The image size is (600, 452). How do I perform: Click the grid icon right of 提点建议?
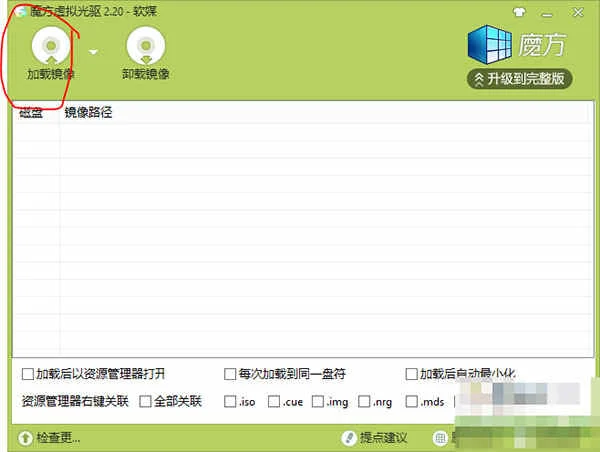tap(440, 438)
